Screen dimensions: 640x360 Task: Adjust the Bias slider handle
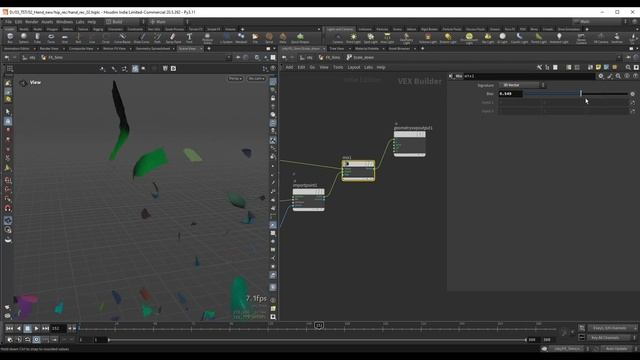tap(580, 94)
